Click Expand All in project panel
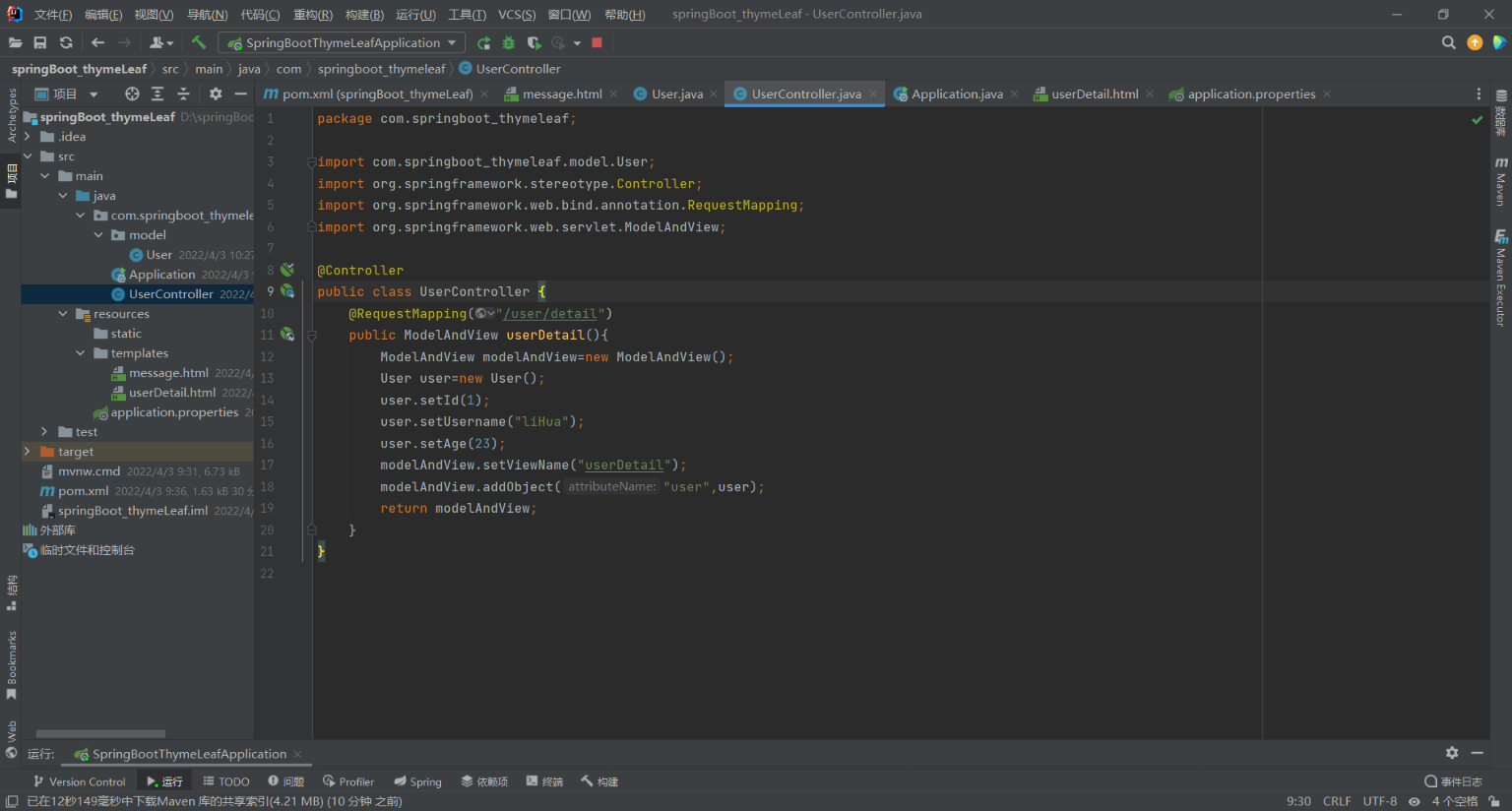Screen dimensions: 1512x811 pos(157,94)
